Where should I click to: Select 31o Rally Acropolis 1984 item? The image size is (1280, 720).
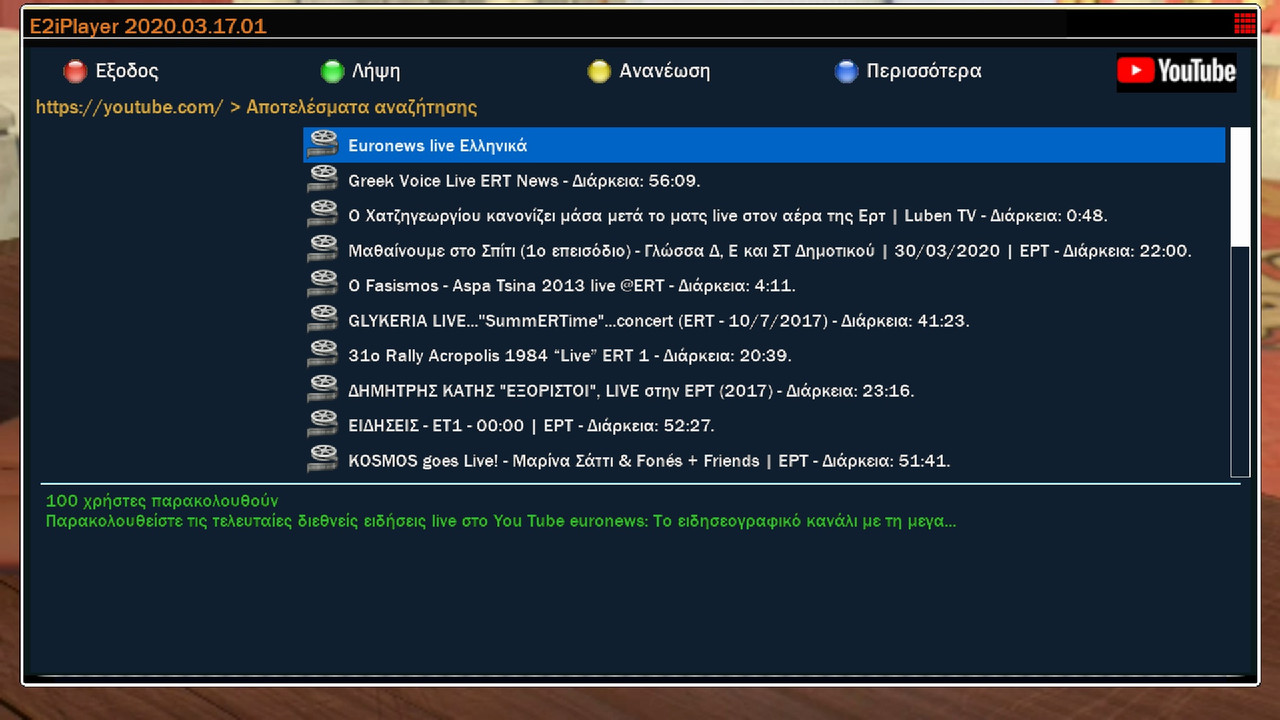tap(764, 355)
